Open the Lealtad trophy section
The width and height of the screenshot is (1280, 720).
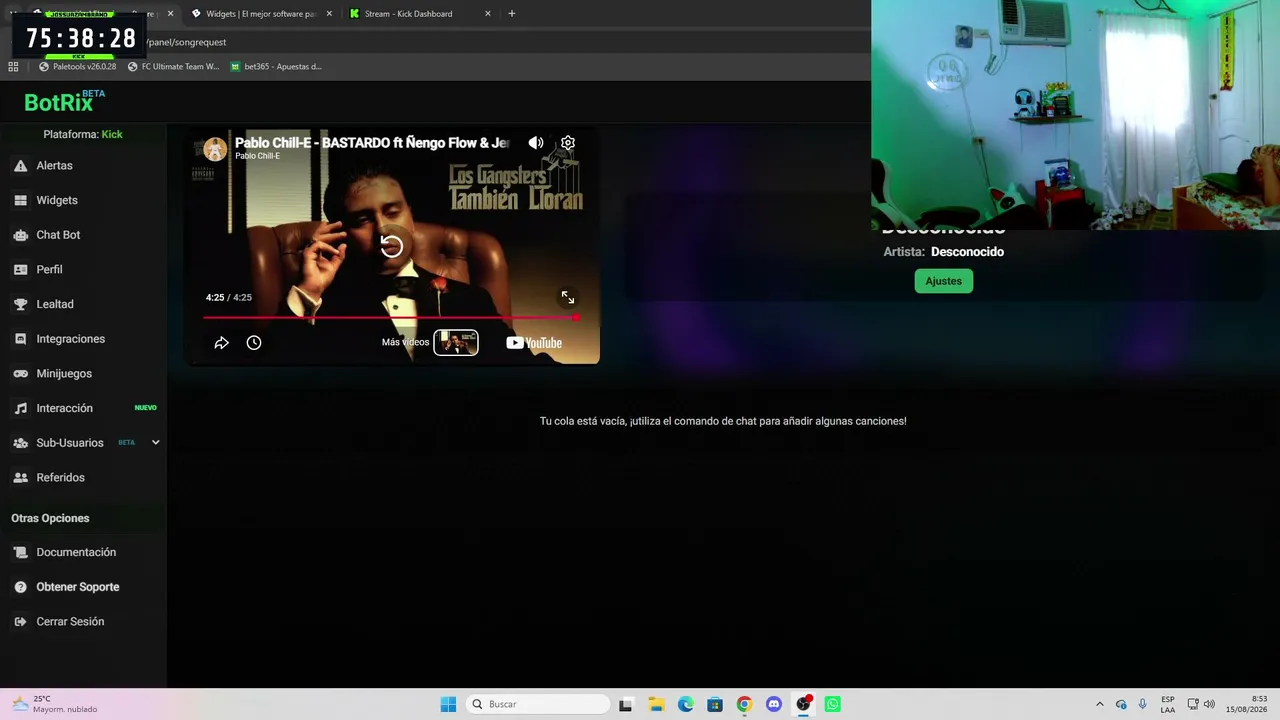55,304
